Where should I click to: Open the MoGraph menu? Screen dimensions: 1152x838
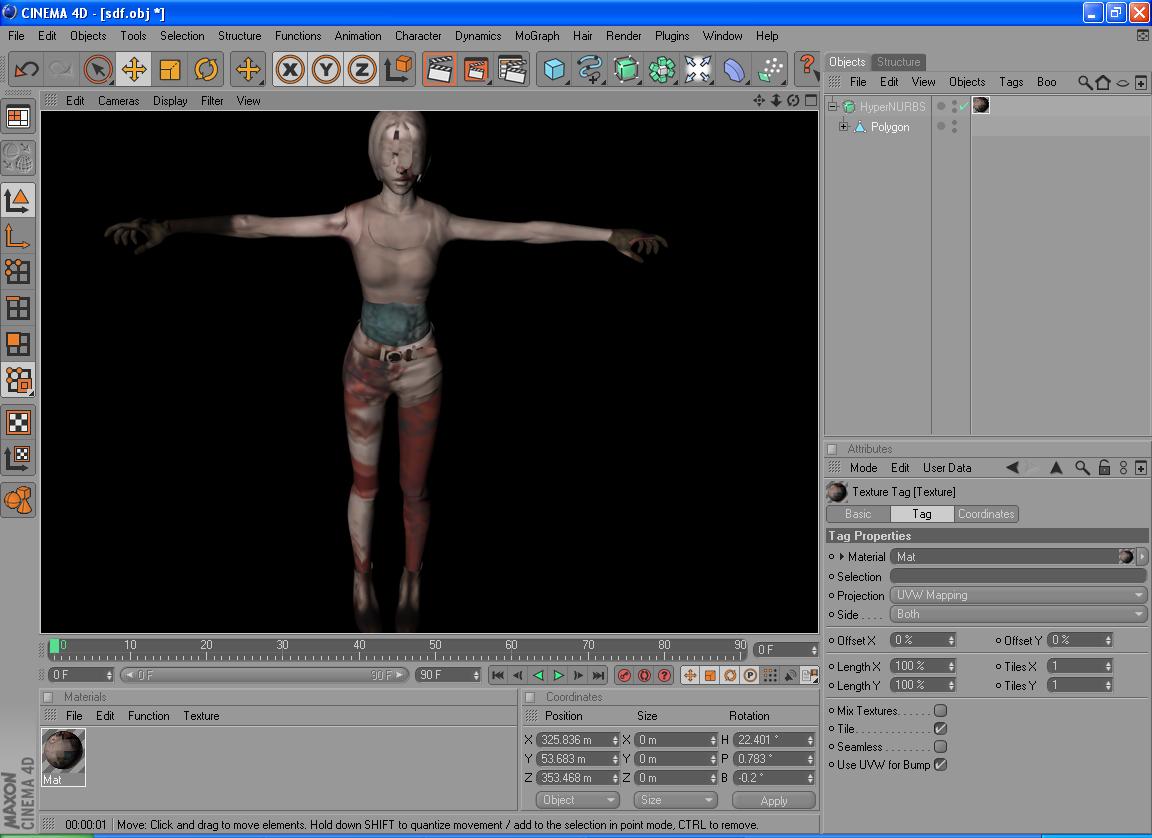tap(537, 35)
